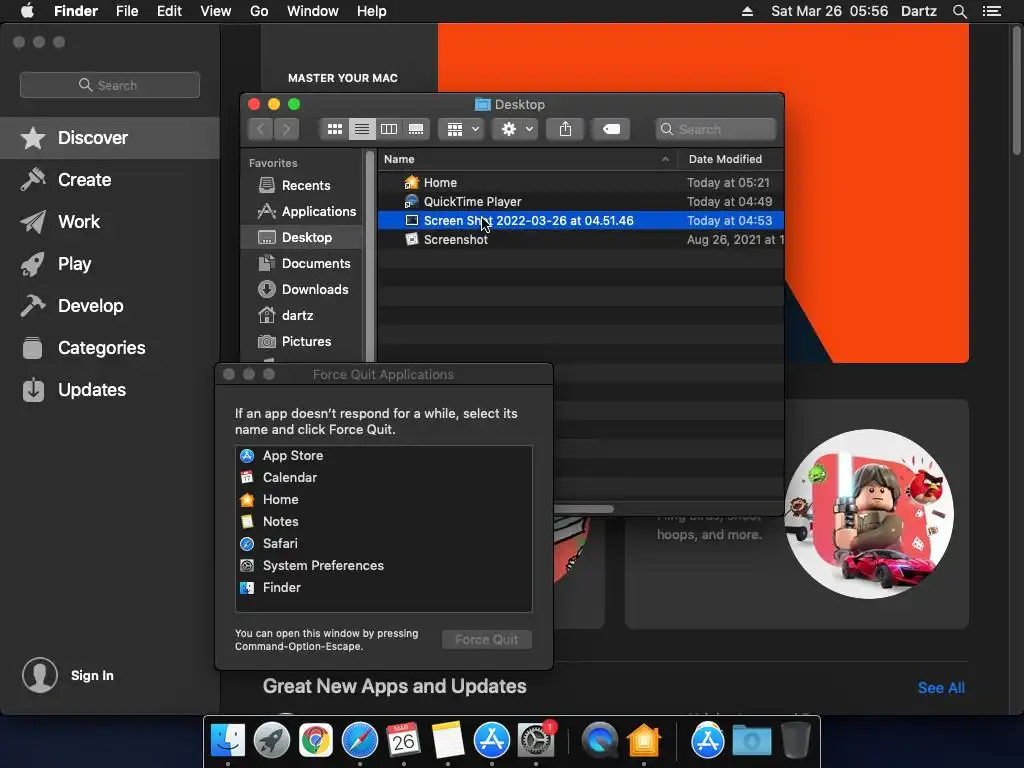Open Develop section in App Store

point(110,306)
